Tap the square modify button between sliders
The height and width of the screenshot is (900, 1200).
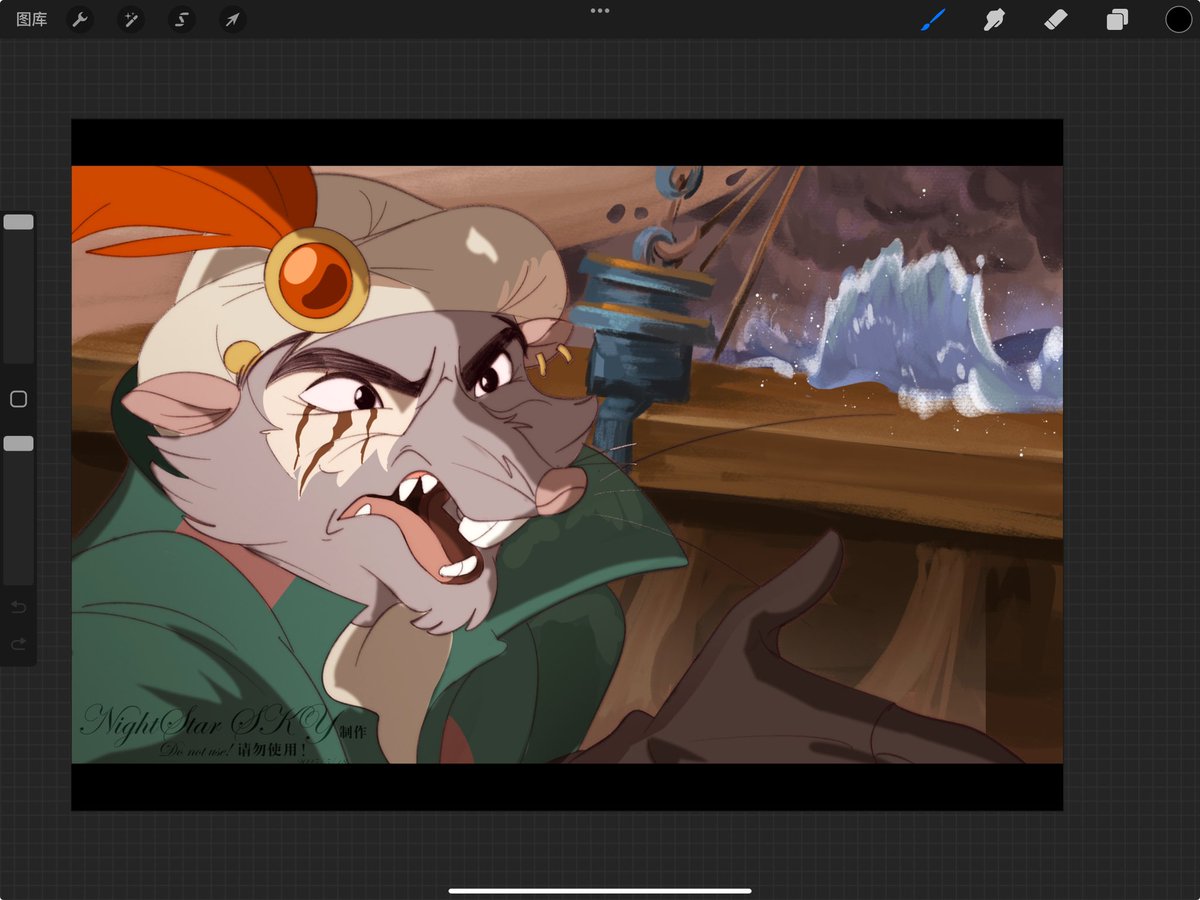tap(16, 398)
